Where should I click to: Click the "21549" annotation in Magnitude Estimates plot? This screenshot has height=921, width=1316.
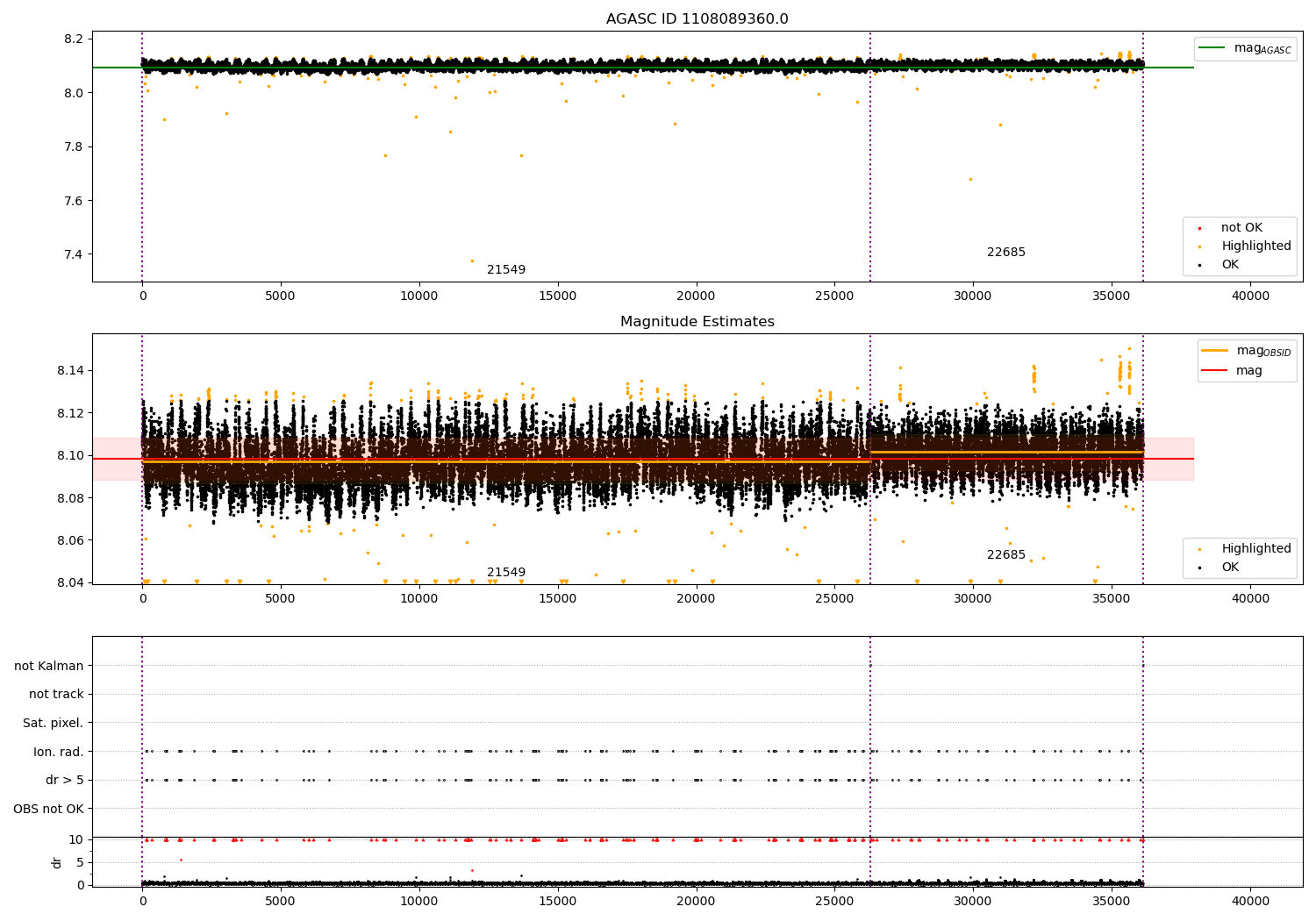[x=506, y=573]
